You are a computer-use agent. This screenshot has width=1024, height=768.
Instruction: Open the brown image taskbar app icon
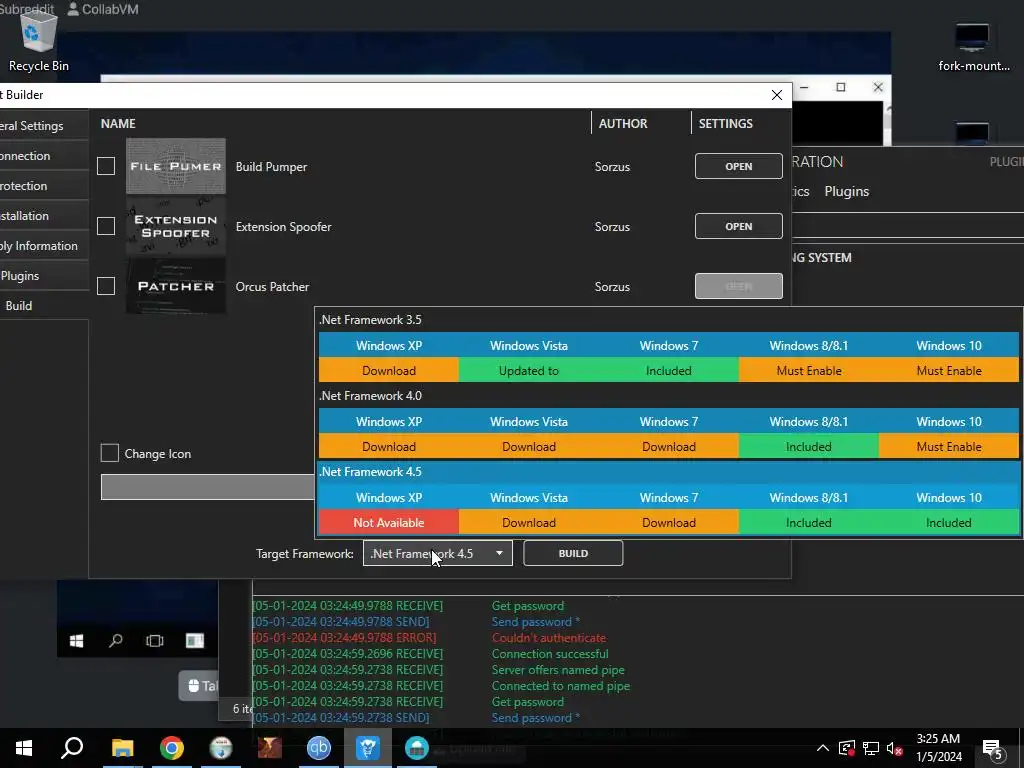(270, 748)
